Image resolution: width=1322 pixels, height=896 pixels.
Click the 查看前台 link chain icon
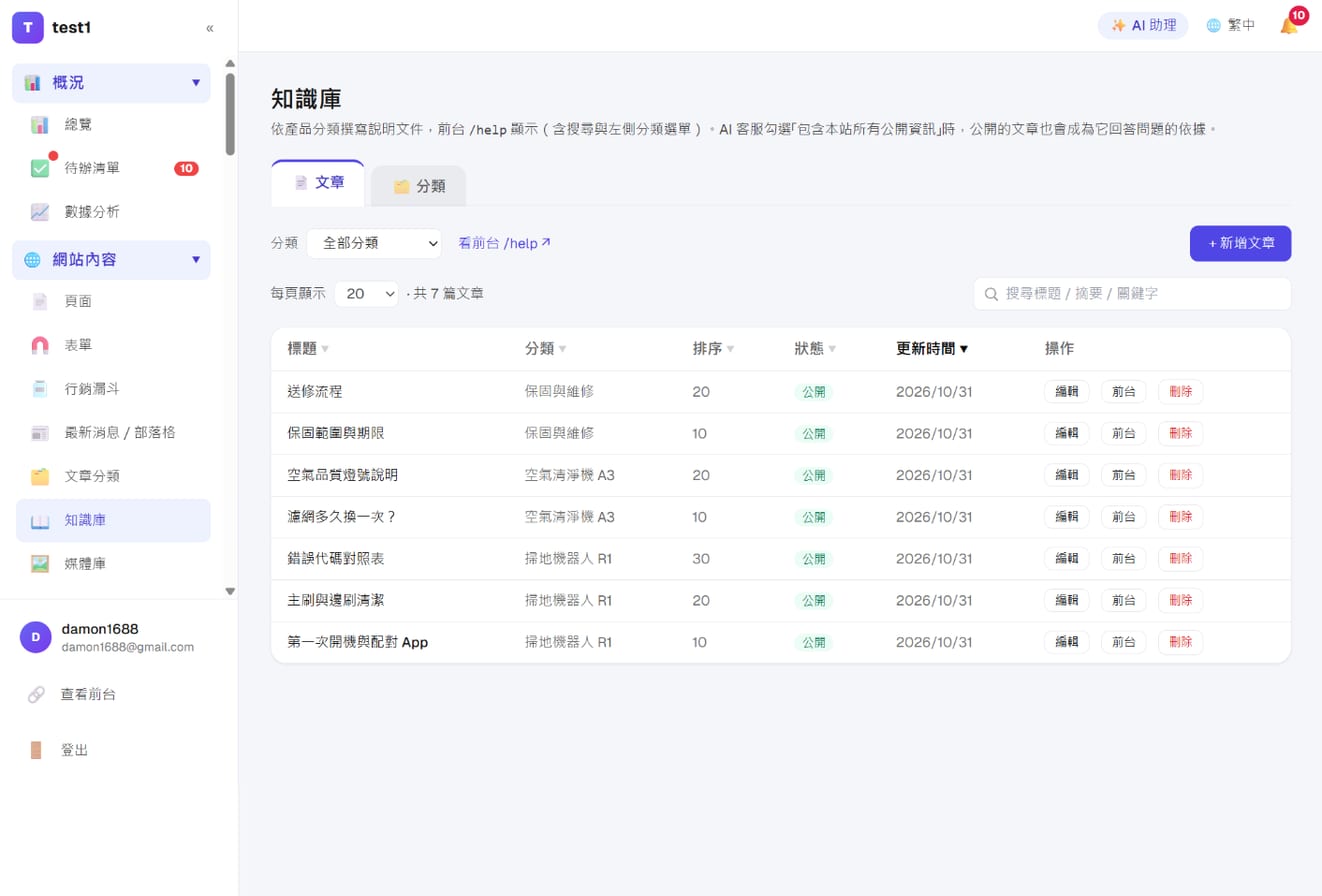(36, 694)
